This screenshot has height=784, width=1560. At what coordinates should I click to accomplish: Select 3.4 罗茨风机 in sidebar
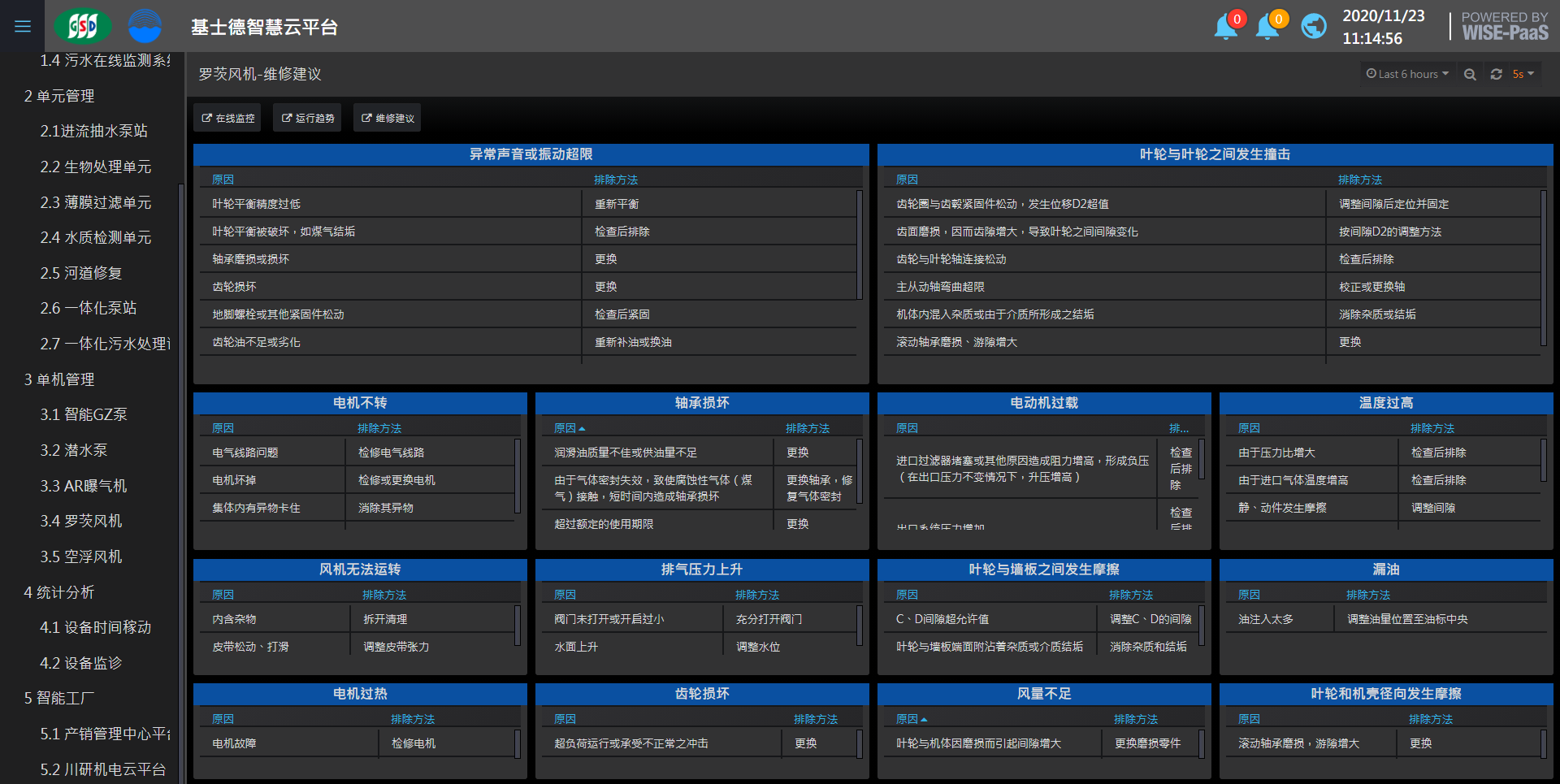coord(81,521)
